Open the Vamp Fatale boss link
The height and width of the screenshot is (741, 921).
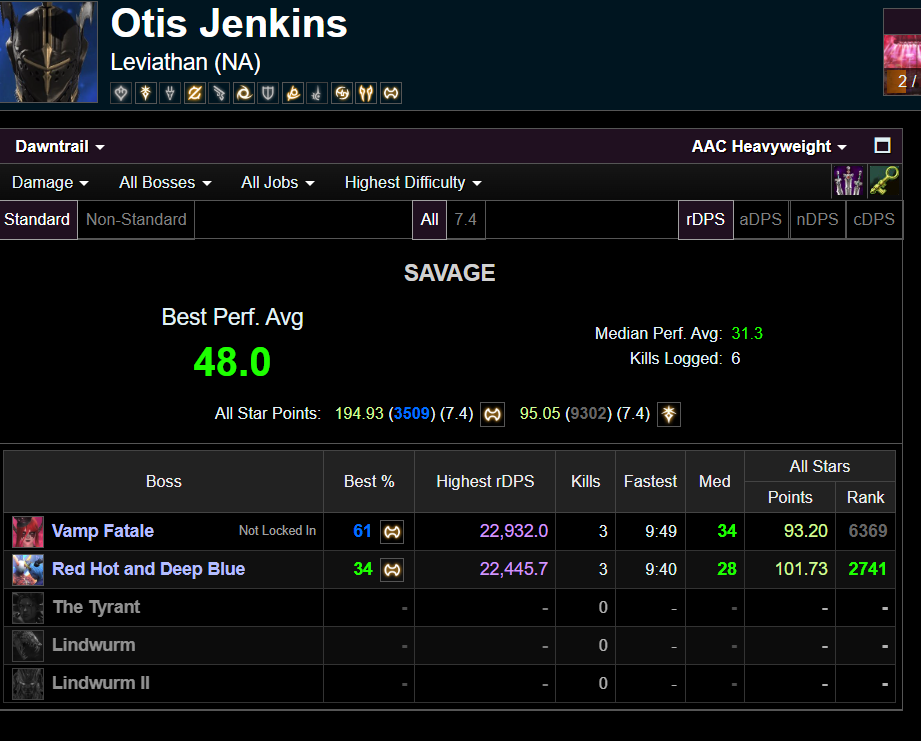point(103,531)
